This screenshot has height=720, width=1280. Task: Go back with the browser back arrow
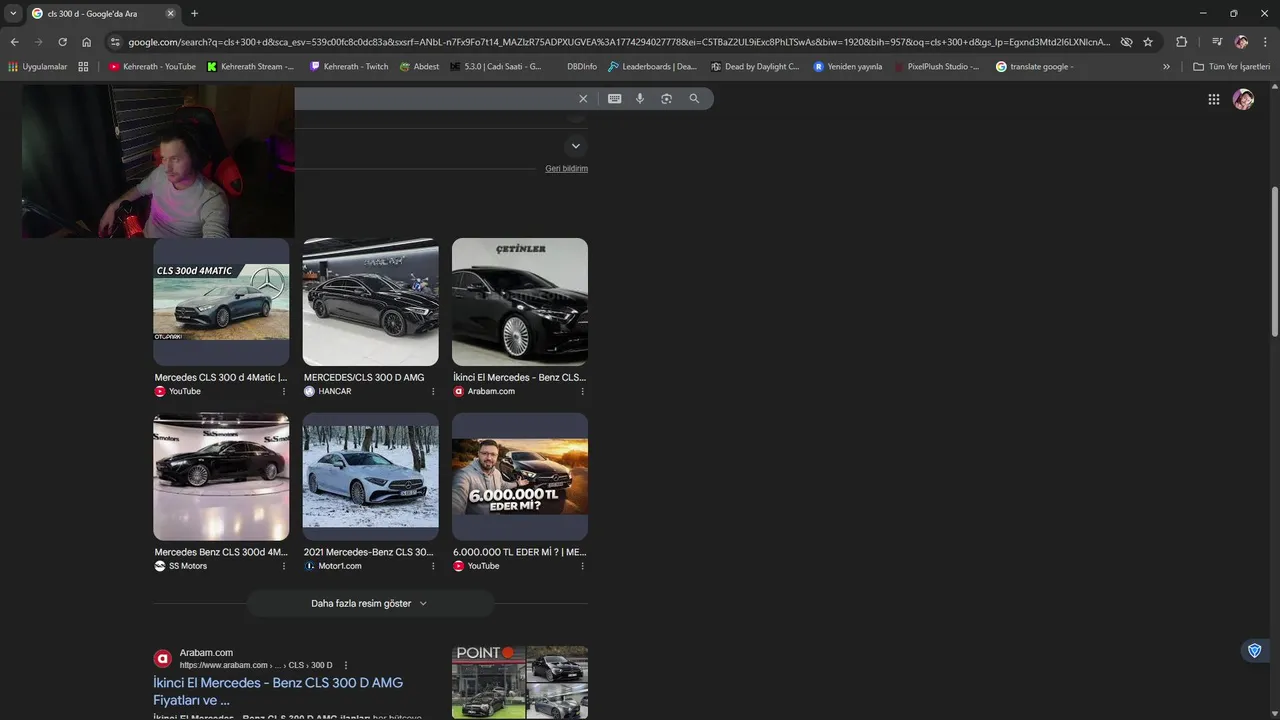click(14, 42)
